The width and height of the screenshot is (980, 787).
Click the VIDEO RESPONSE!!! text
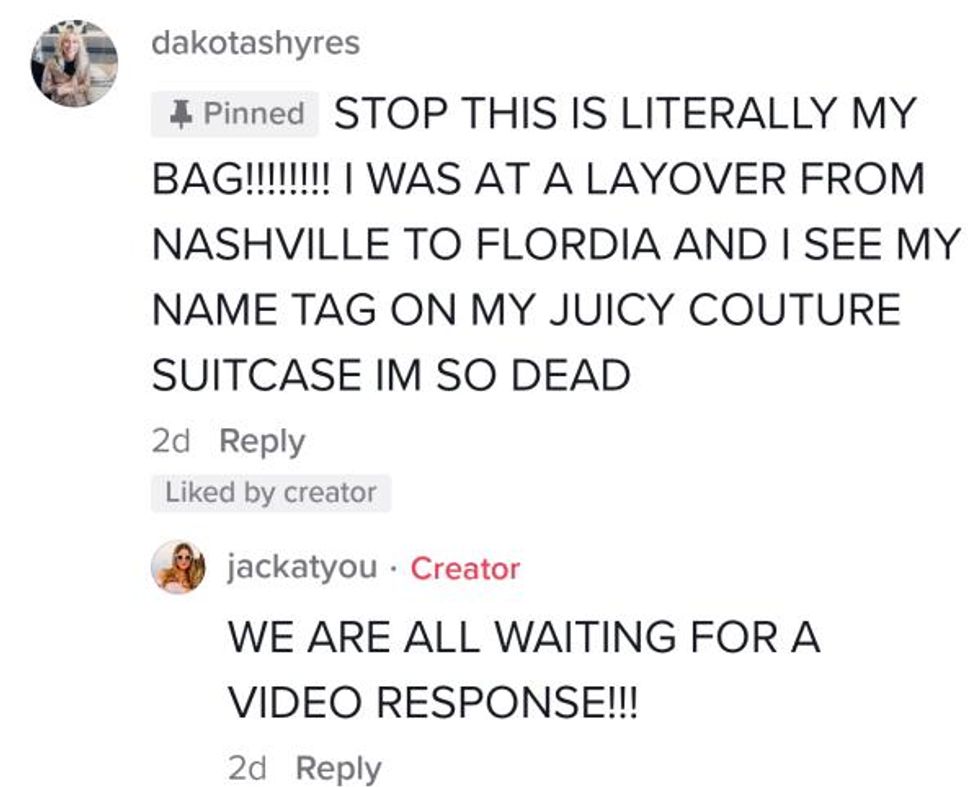click(432, 702)
